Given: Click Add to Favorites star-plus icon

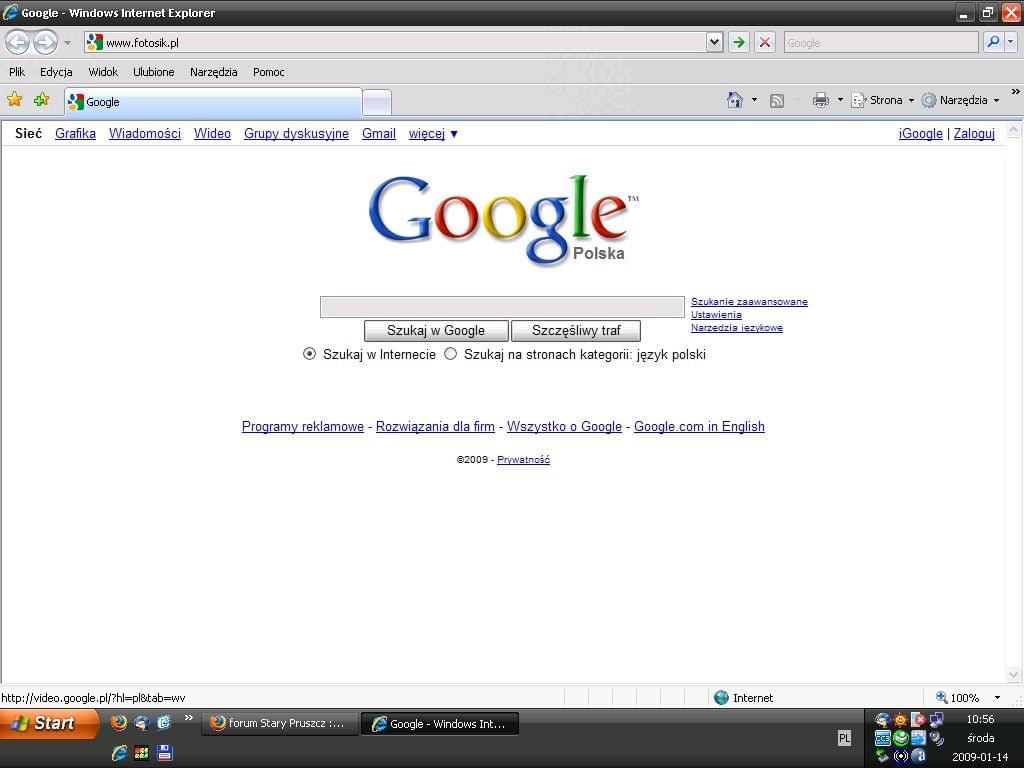Looking at the screenshot, I should (42, 99).
